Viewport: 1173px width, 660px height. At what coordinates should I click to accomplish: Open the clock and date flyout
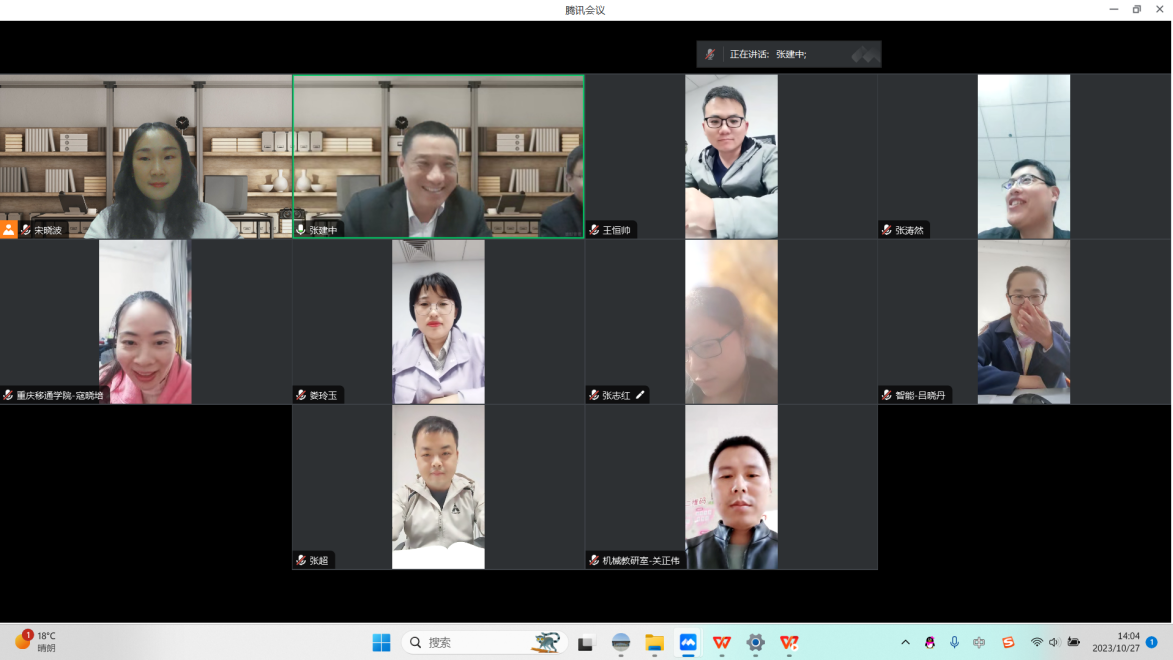(1116, 642)
